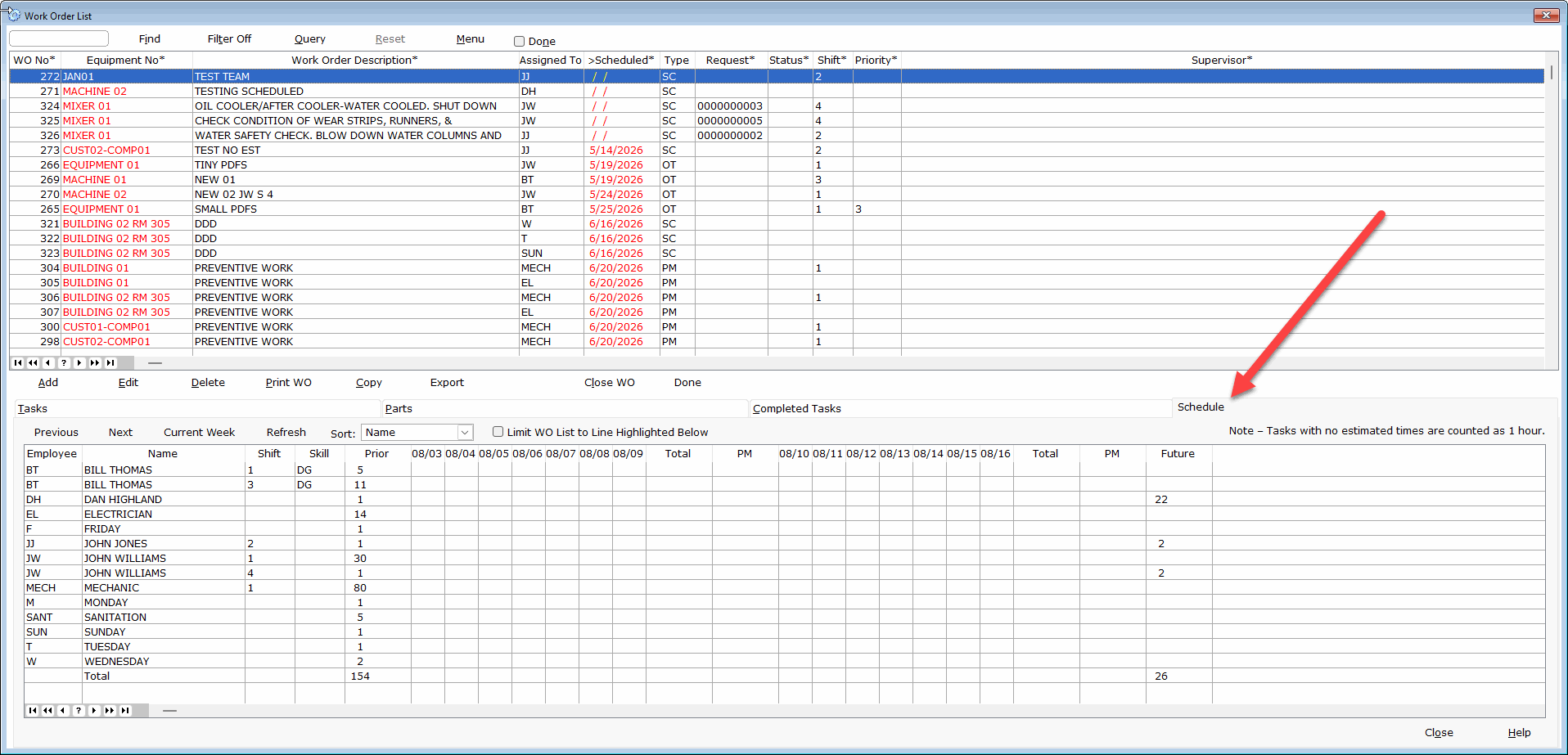The width and height of the screenshot is (1568, 755).
Task: Go back one page in employee schedule grid
Action: click(47, 710)
